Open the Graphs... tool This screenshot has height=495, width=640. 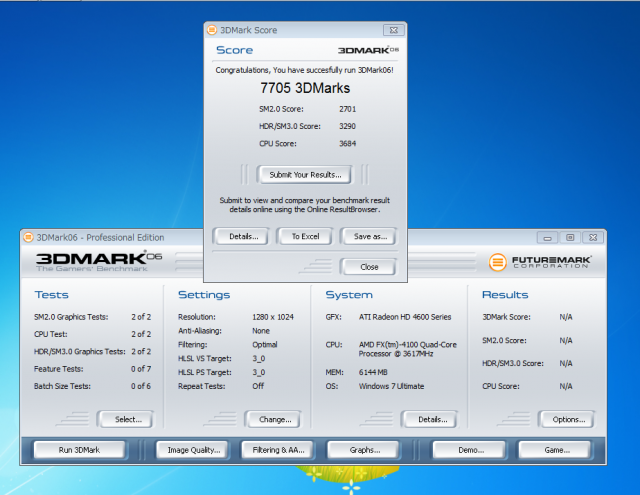(363, 450)
